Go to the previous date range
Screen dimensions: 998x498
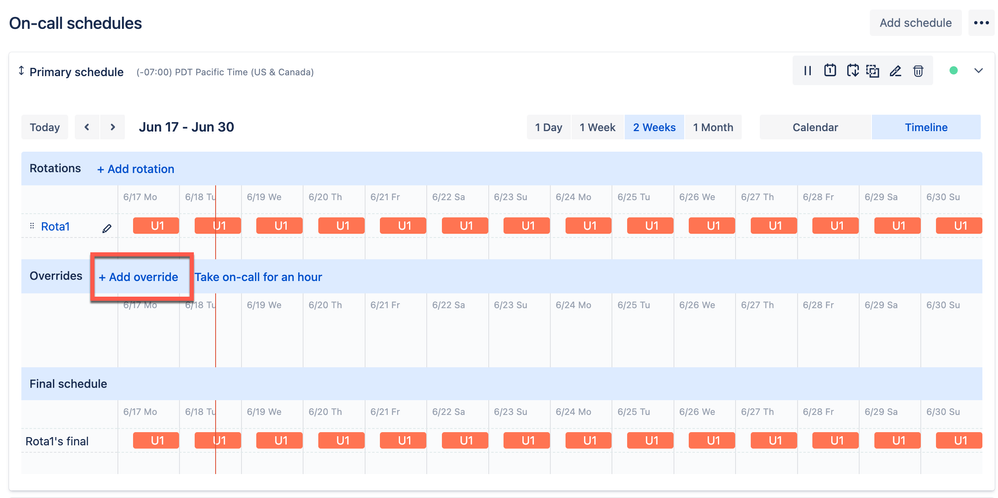tap(87, 127)
